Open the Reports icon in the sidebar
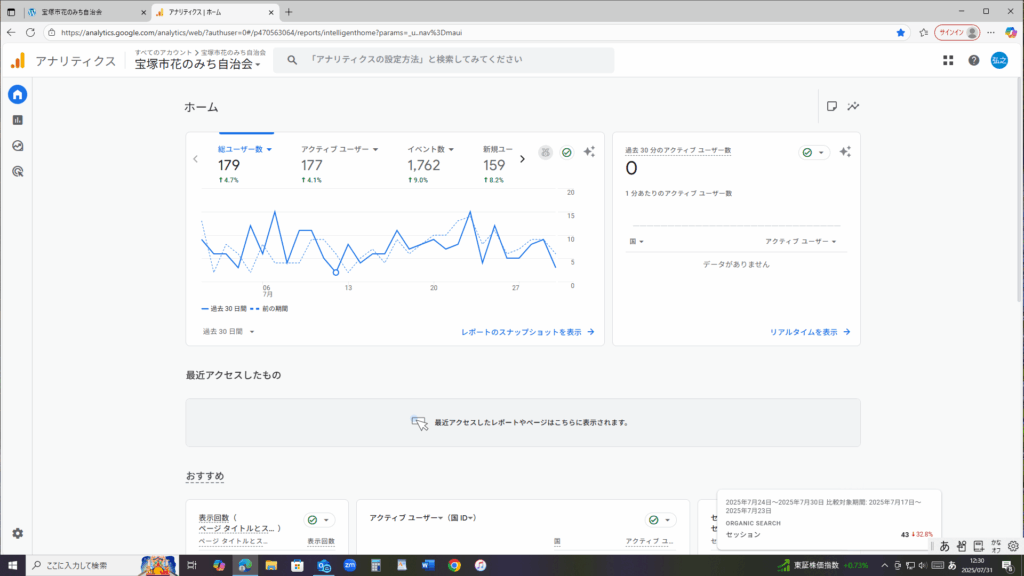The image size is (1024, 576). (x=18, y=120)
